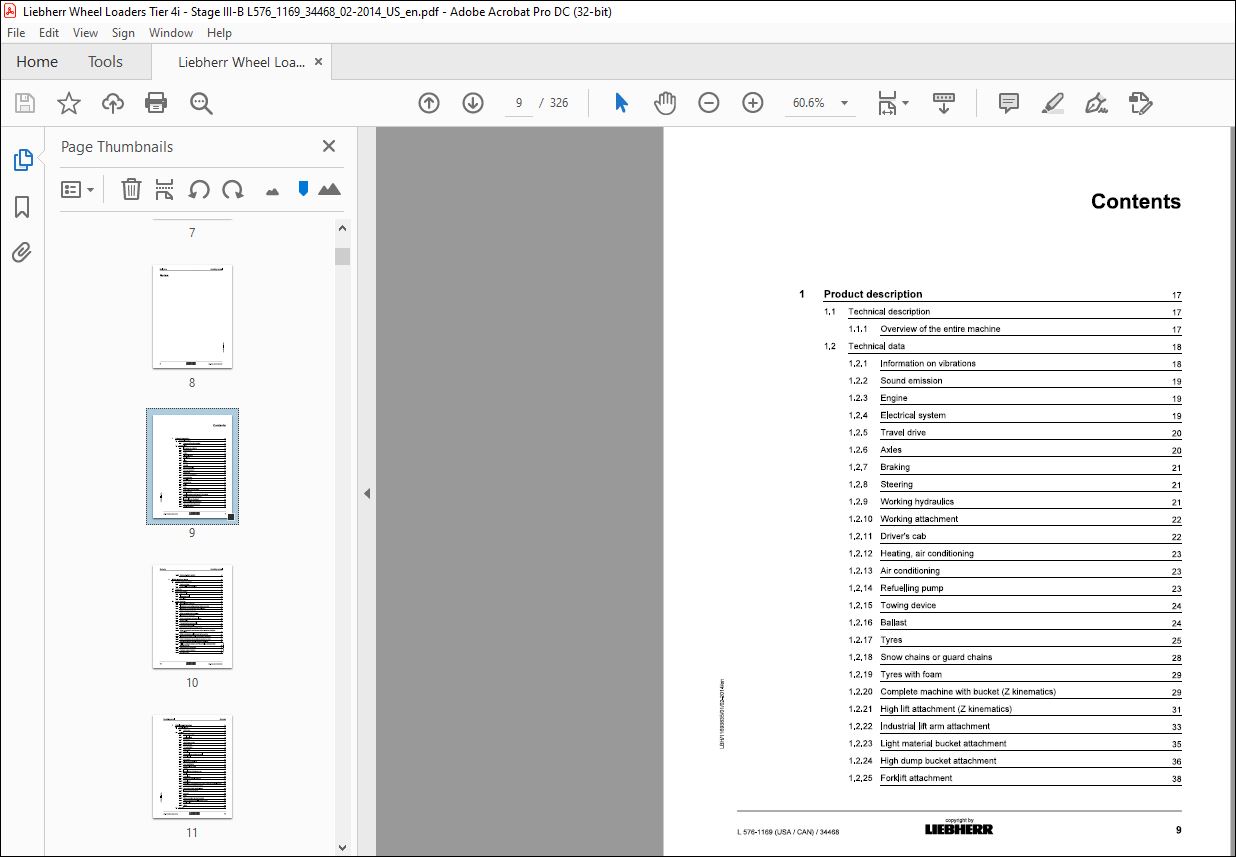Open 'Refuelling pump' contents entry
This screenshot has height=857, width=1236.
coord(912,588)
